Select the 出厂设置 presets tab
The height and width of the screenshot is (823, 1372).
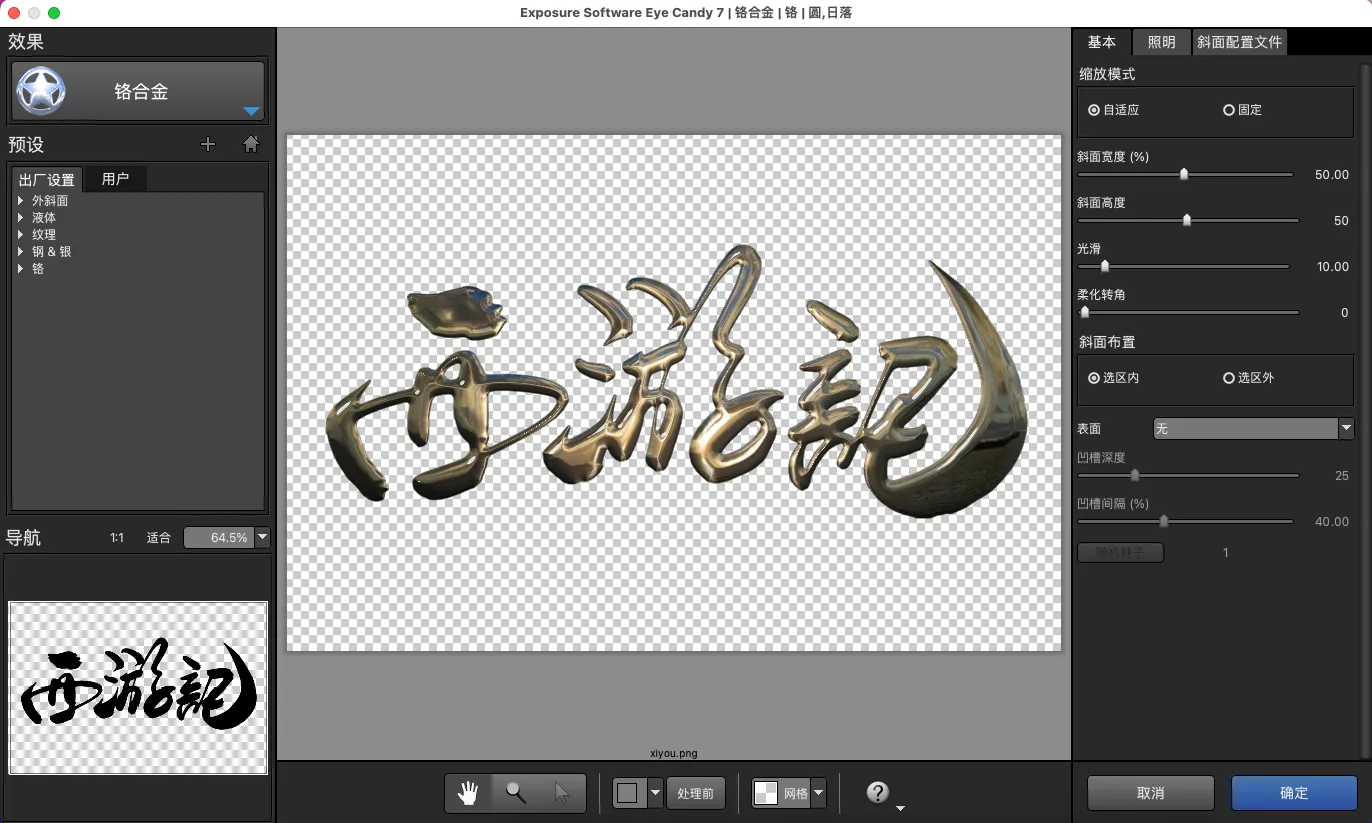[x=47, y=180]
